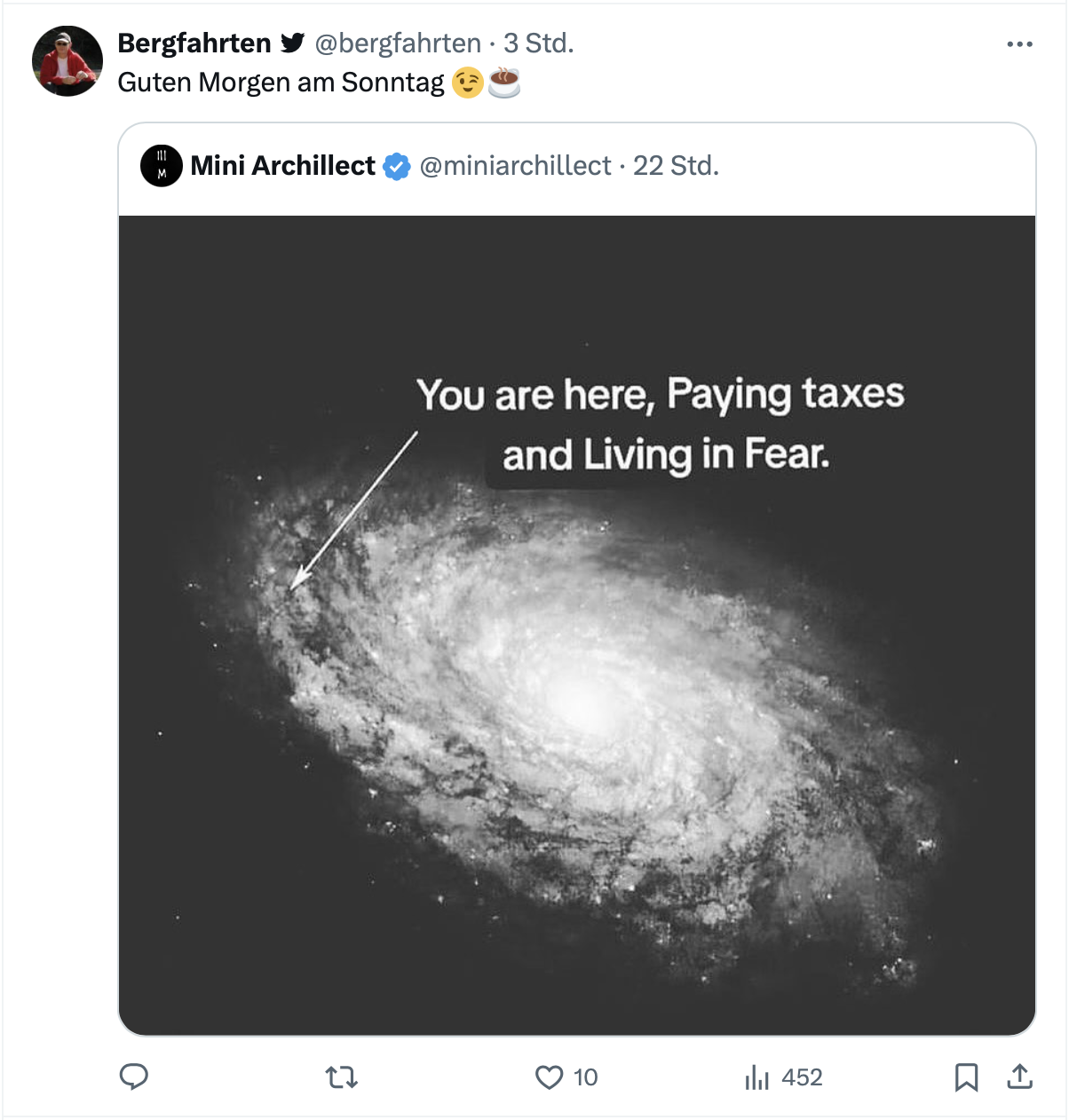Open the three-dot more options menu
Viewport: 1069px width, 1120px height.
point(1019,43)
